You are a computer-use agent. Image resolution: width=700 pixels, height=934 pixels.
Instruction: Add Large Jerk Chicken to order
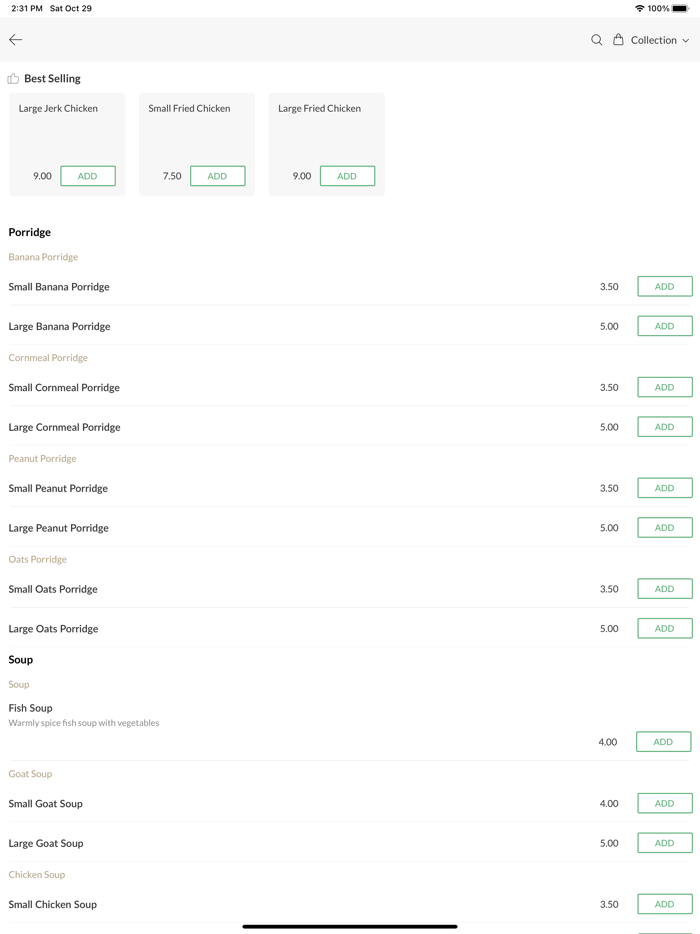pyautogui.click(x=88, y=176)
